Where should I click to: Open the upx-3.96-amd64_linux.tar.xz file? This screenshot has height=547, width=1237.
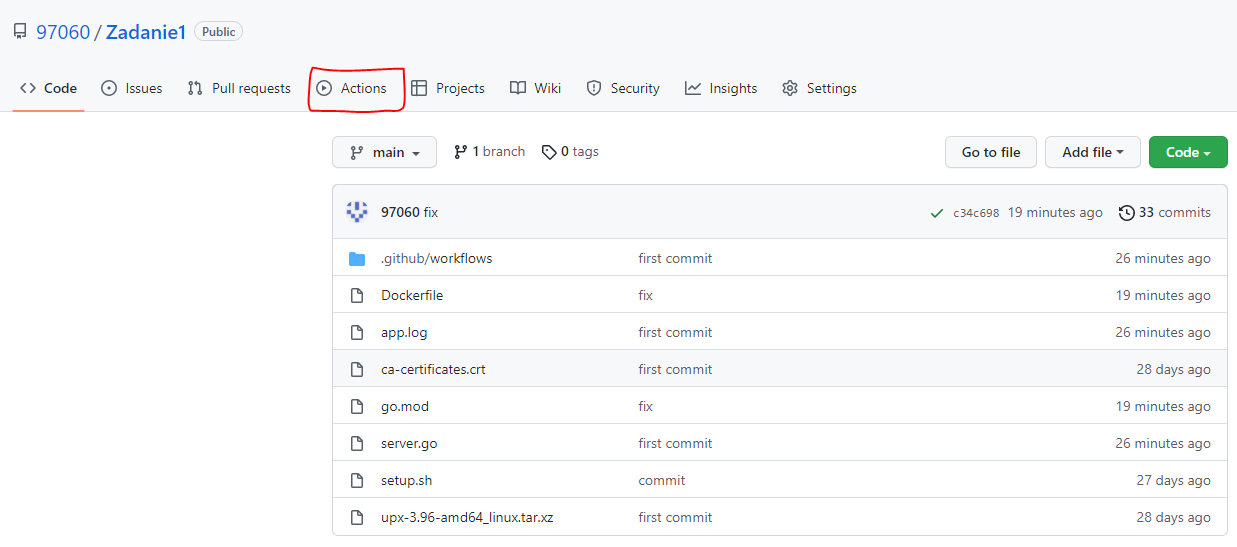point(467,518)
